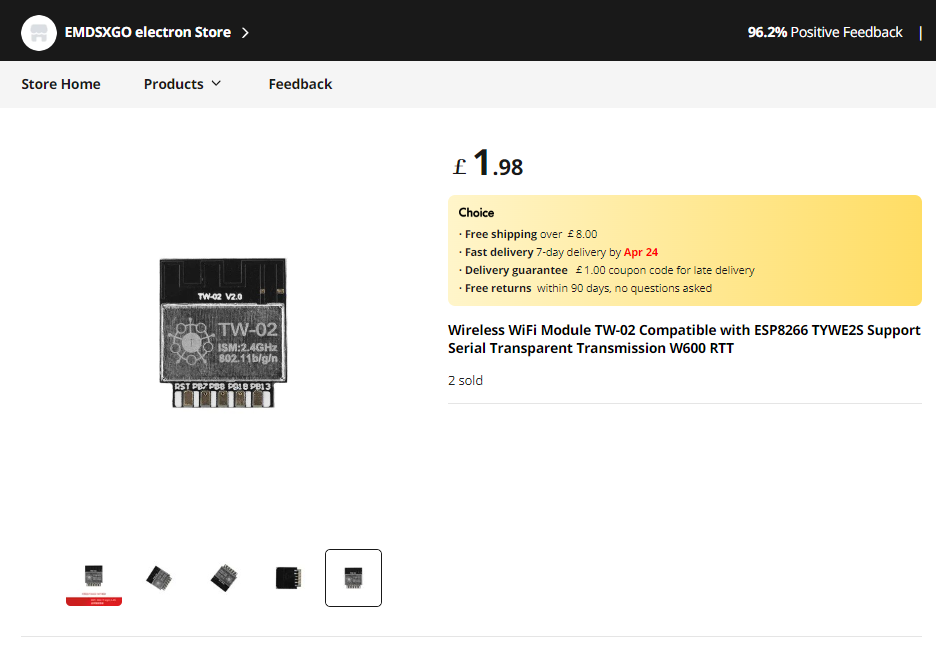Screen dimensions: 936x649
Task: Click the Delivery guarantee line
Action: pyautogui.click(x=606, y=270)
